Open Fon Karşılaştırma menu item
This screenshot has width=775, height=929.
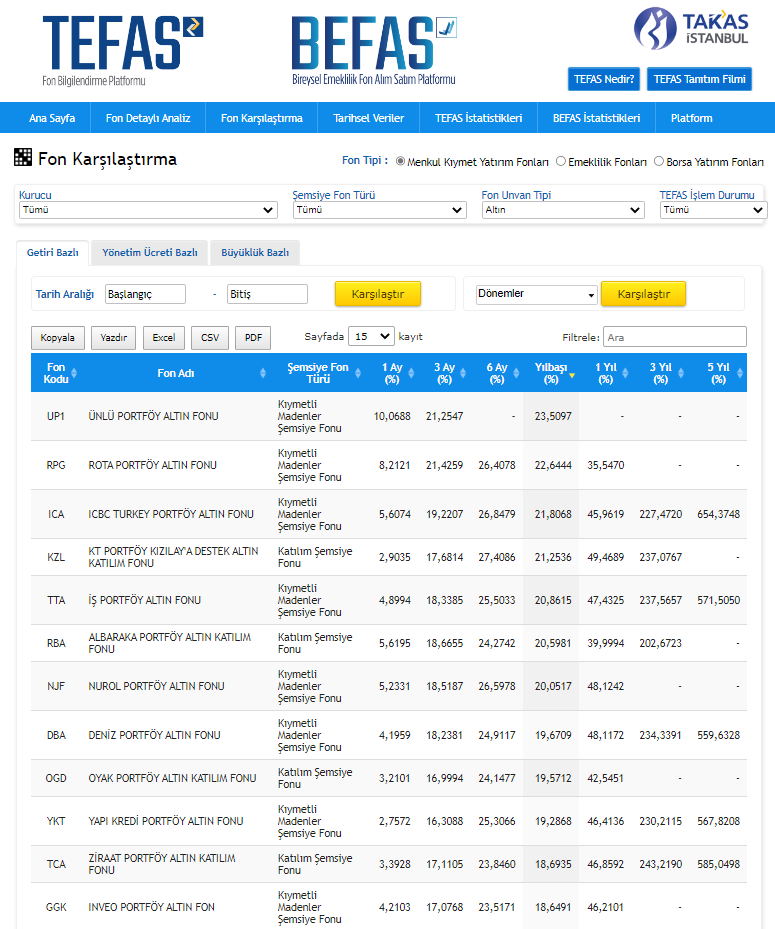(262, 118)
